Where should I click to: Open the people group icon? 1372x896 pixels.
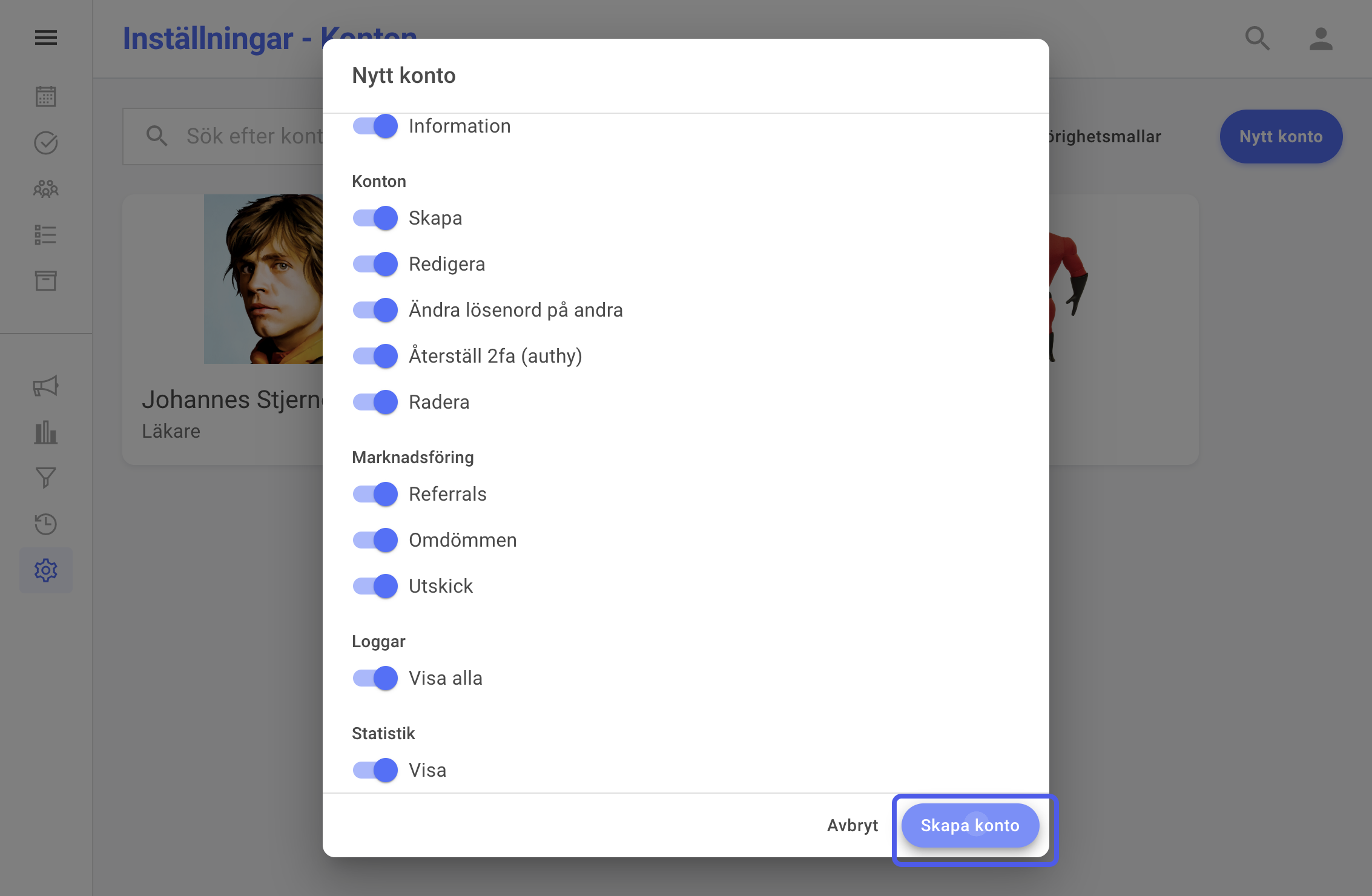click(x=46, y=189)
